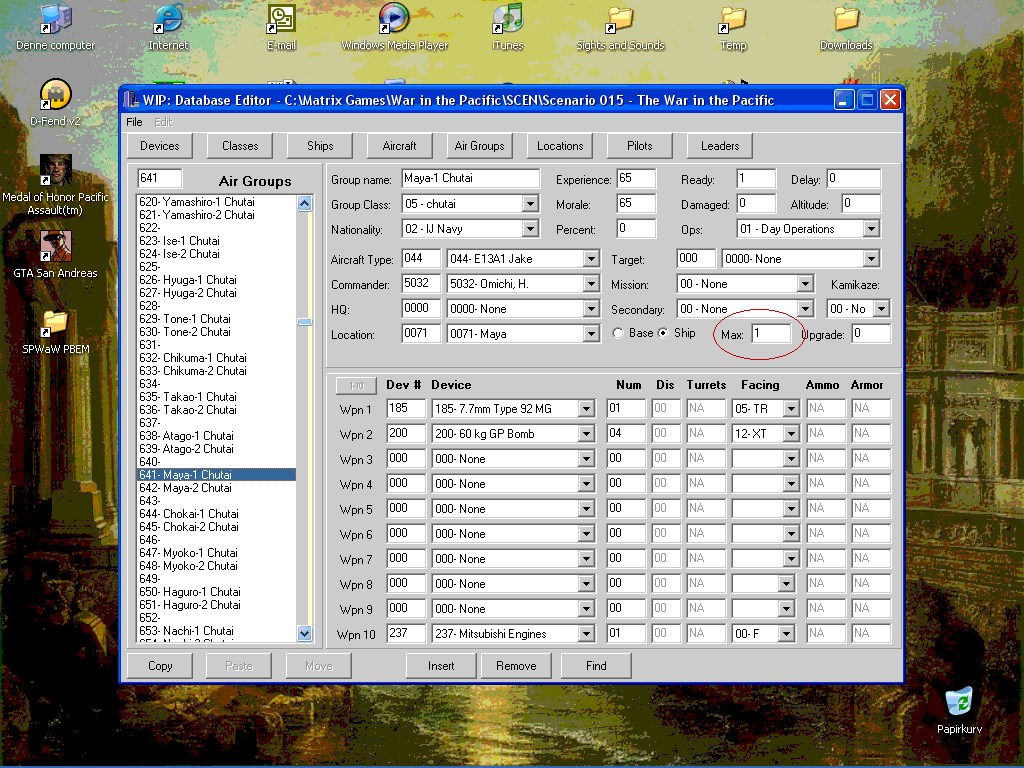Open the Papirkurv recycle bin
The height and width of the screenshot is (768, 1024).
point(959,702)
